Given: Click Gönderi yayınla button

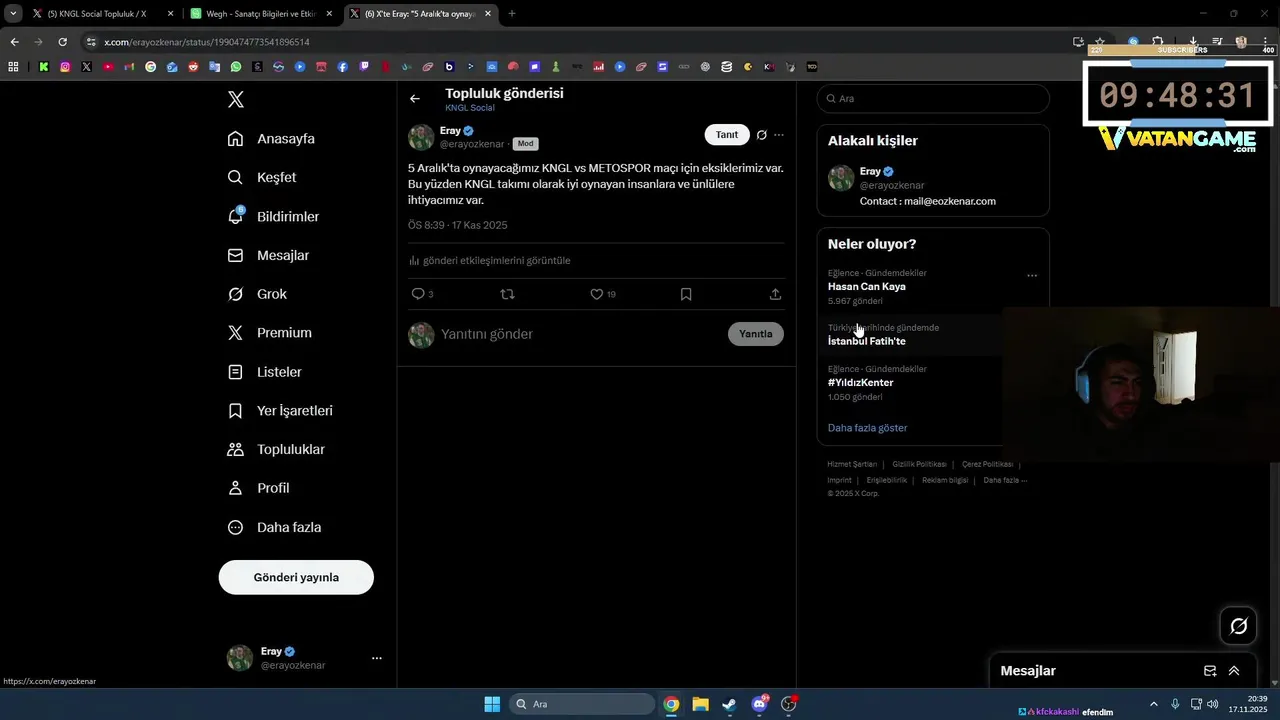Looking at the screenshot, I should 296,577.
